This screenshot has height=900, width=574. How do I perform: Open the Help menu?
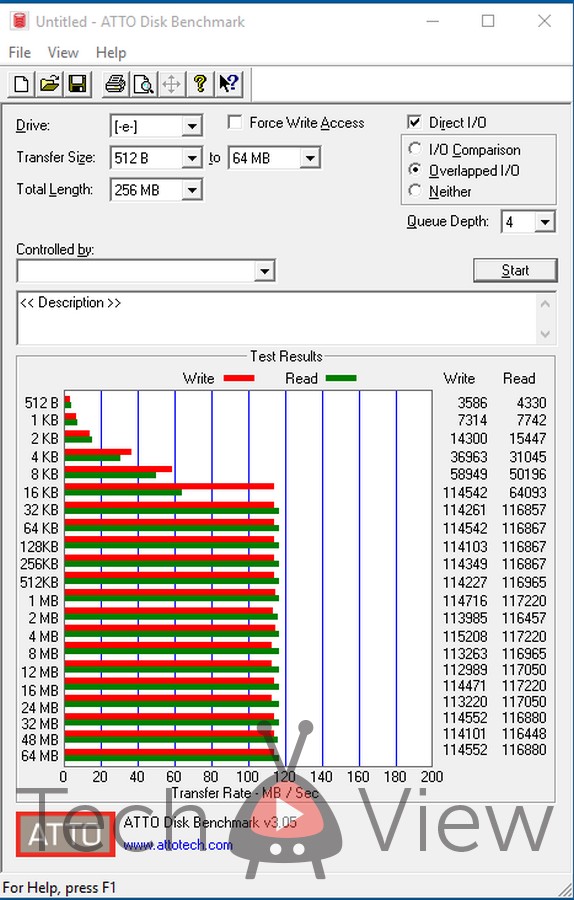point(111,53)
